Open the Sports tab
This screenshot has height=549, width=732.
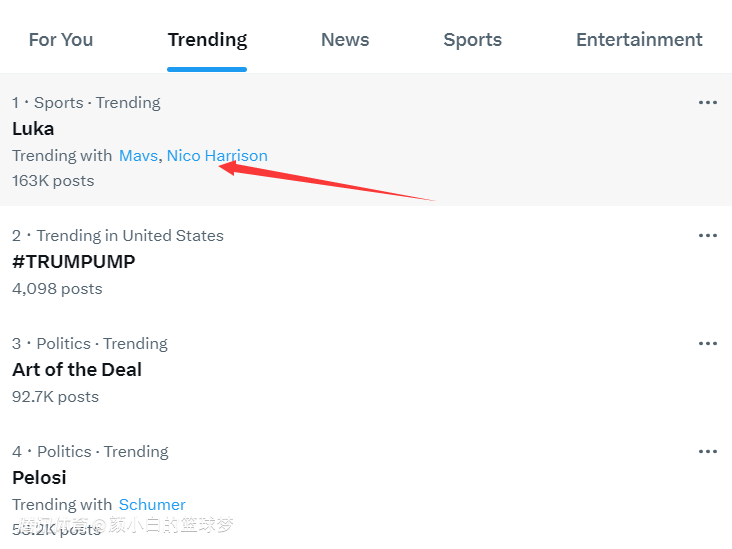coord(473,40)
